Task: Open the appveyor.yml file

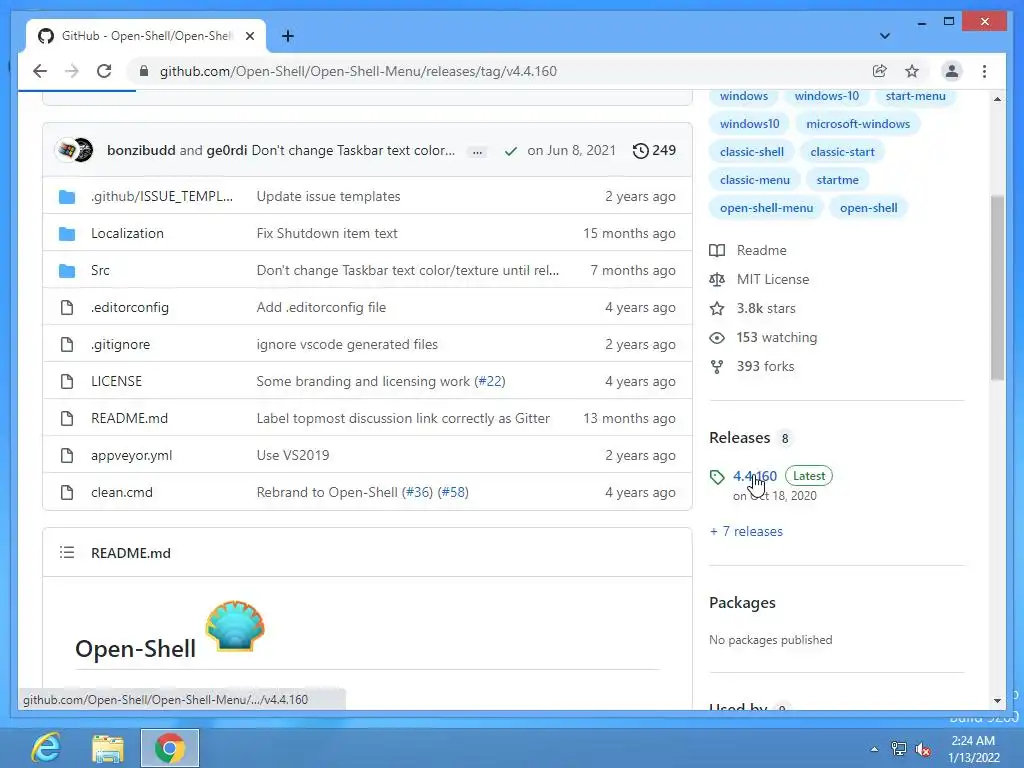Action: tap(131, 455)
